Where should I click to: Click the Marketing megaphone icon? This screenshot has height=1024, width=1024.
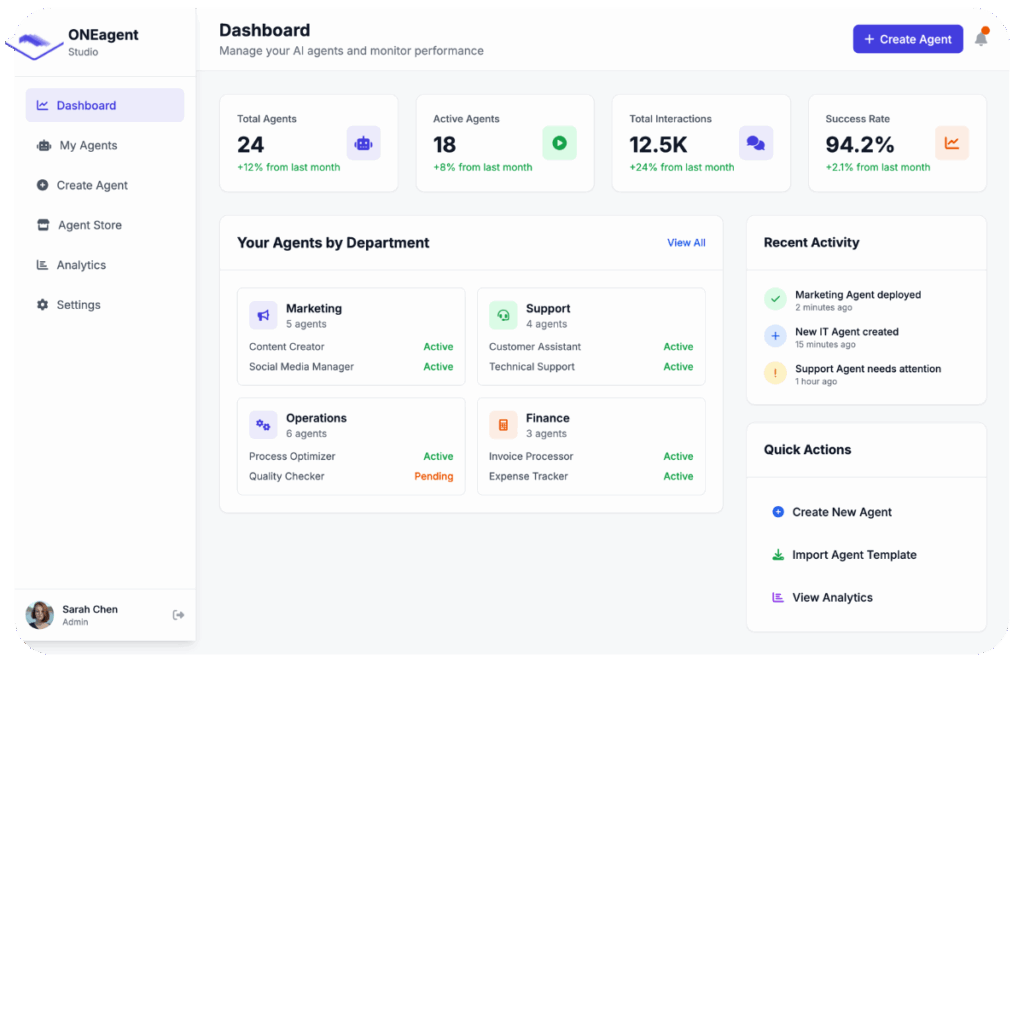pyautogui.click(x=263, y=315)
